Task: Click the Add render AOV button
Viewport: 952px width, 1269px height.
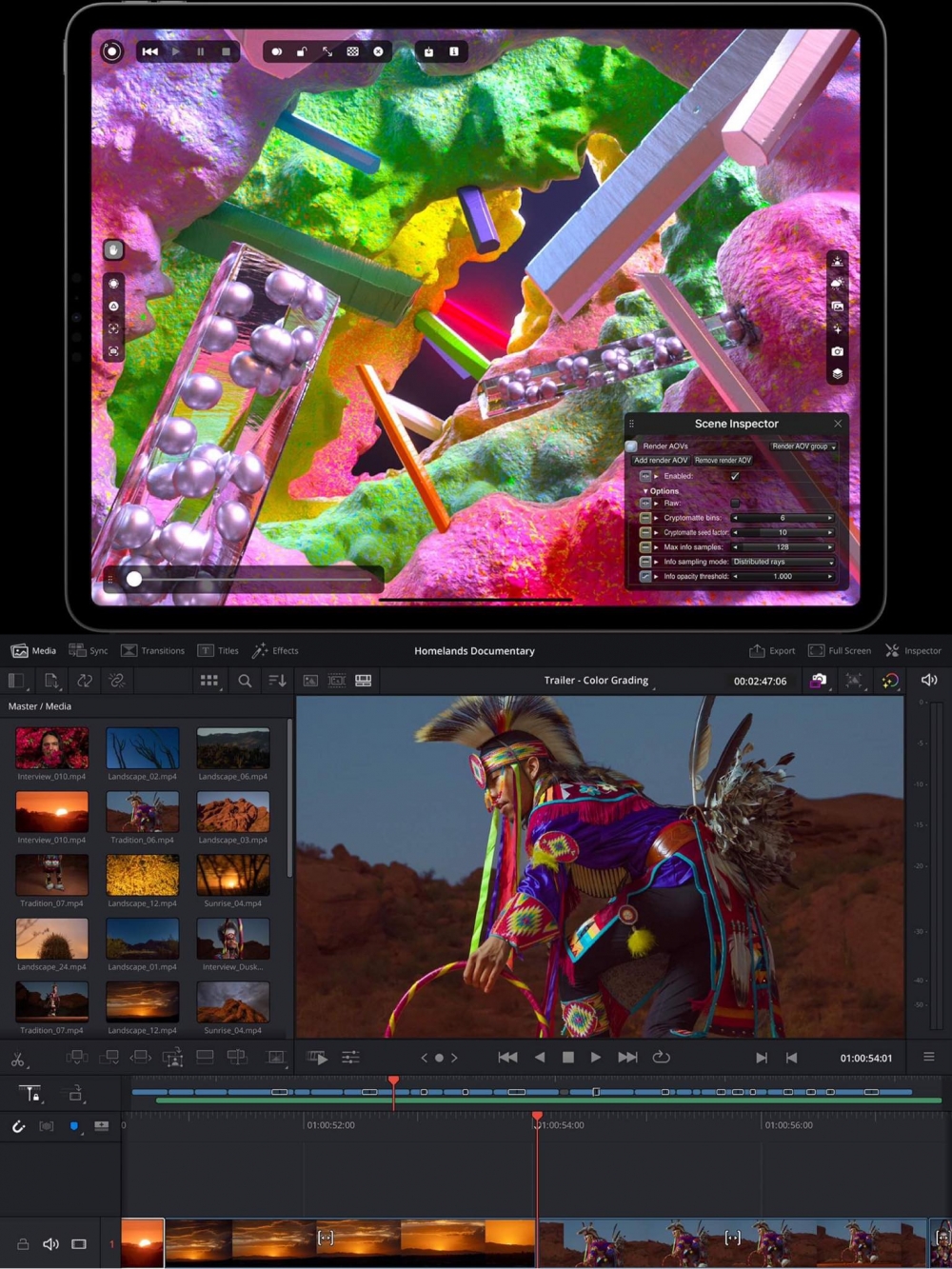Action: point(661,461)
